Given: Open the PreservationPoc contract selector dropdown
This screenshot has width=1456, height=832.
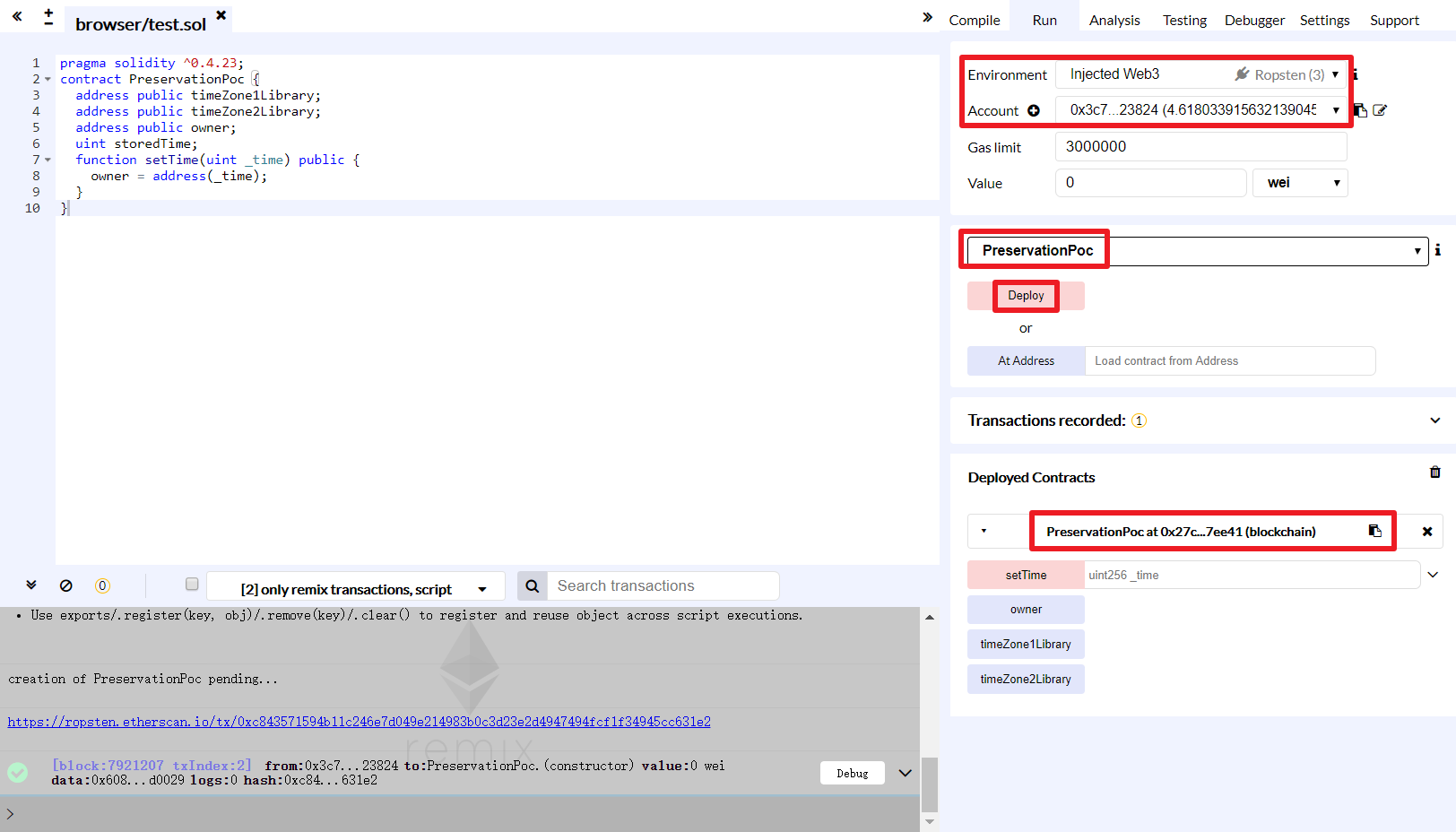Looking at the screenshot, I should 1198,251.
